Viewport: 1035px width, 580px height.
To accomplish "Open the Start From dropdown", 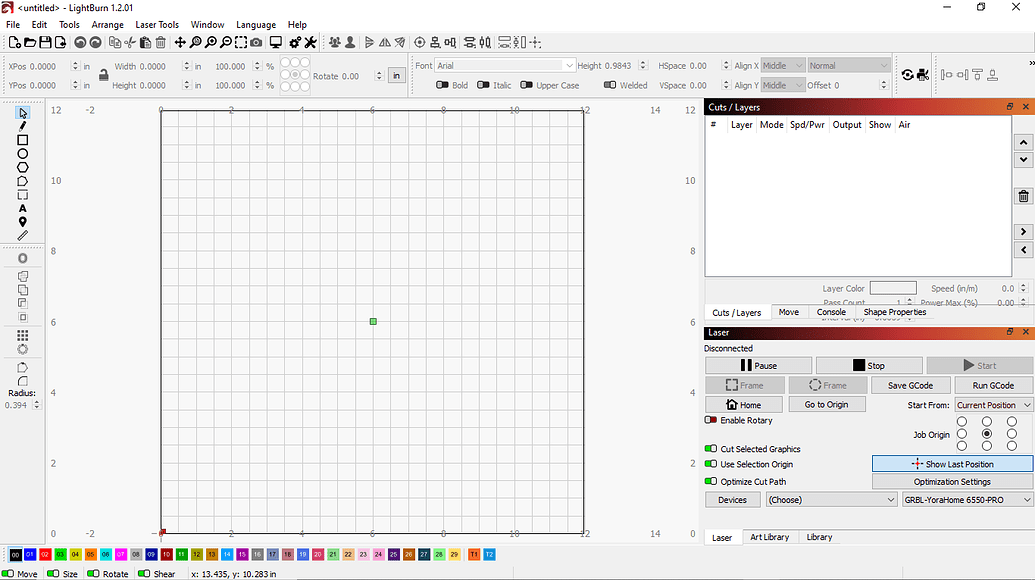I will tap(993, 404).
